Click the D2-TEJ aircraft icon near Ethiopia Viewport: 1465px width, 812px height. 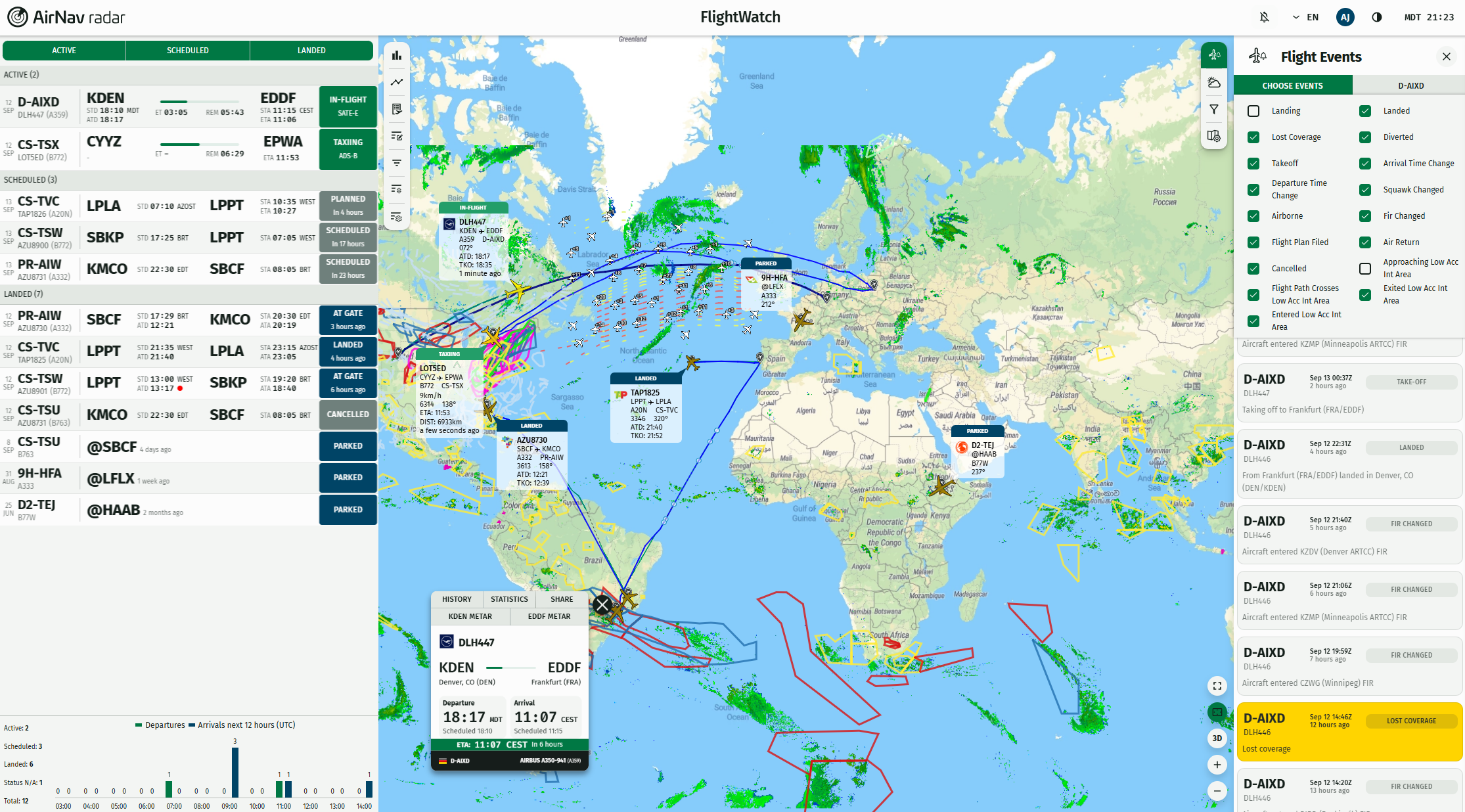point(941,487)
